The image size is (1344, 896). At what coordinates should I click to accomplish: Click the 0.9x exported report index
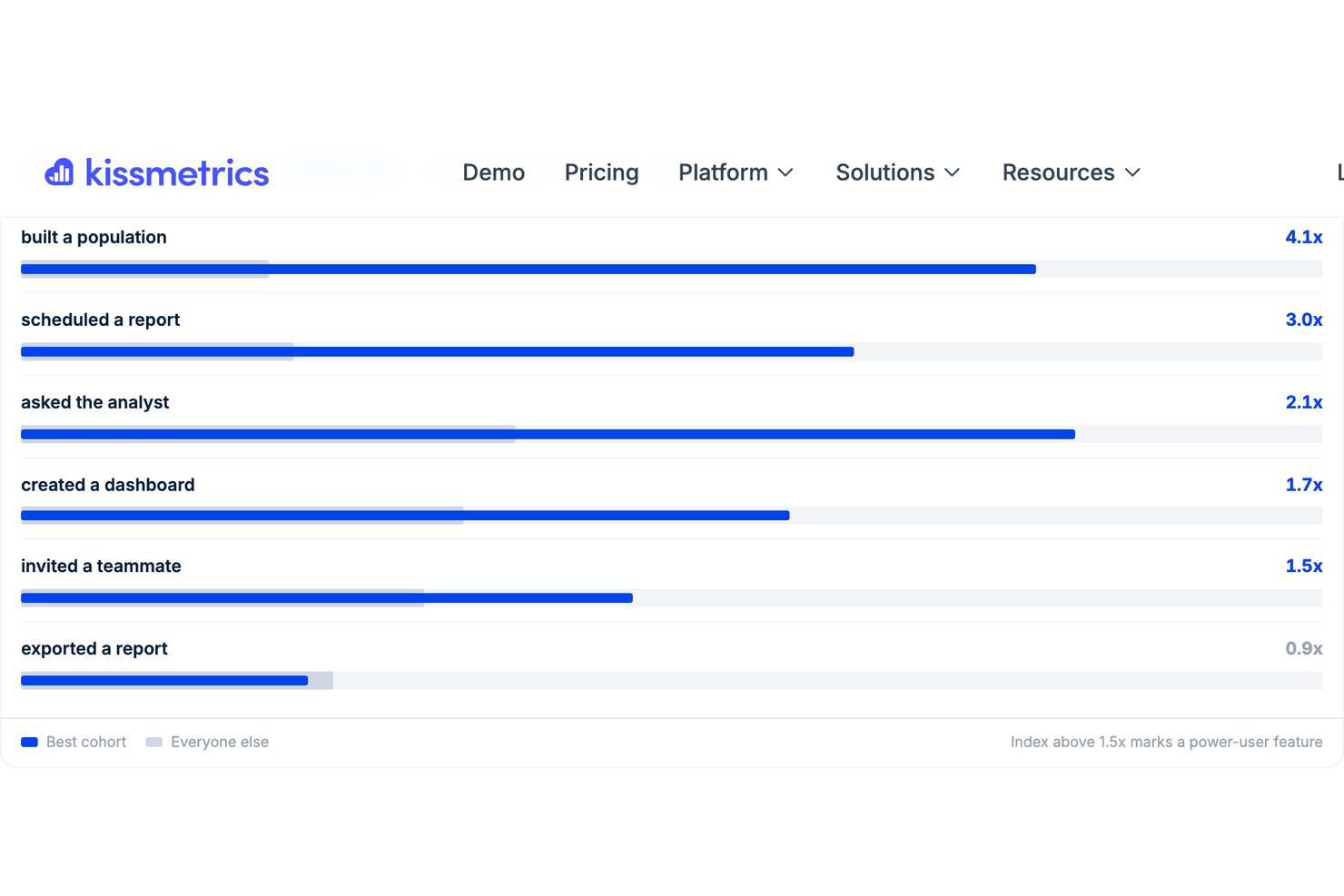[x=1304, y=648]
